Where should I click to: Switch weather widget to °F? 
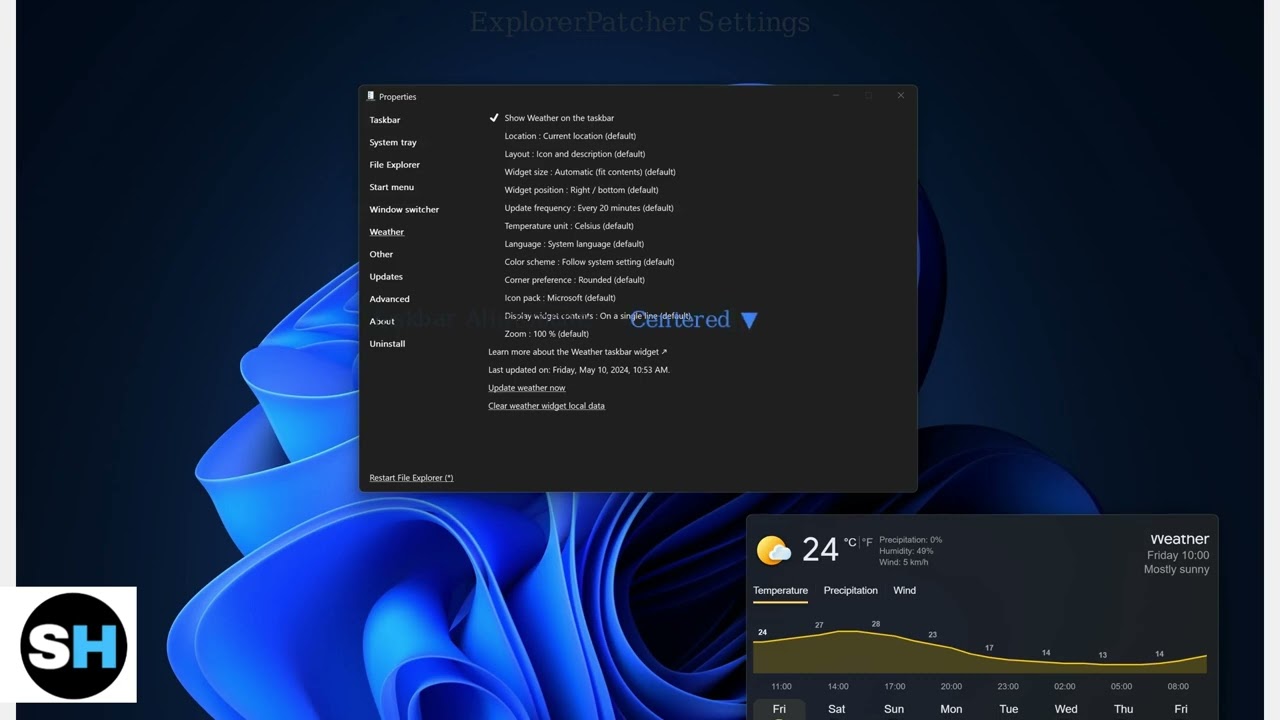868,542
